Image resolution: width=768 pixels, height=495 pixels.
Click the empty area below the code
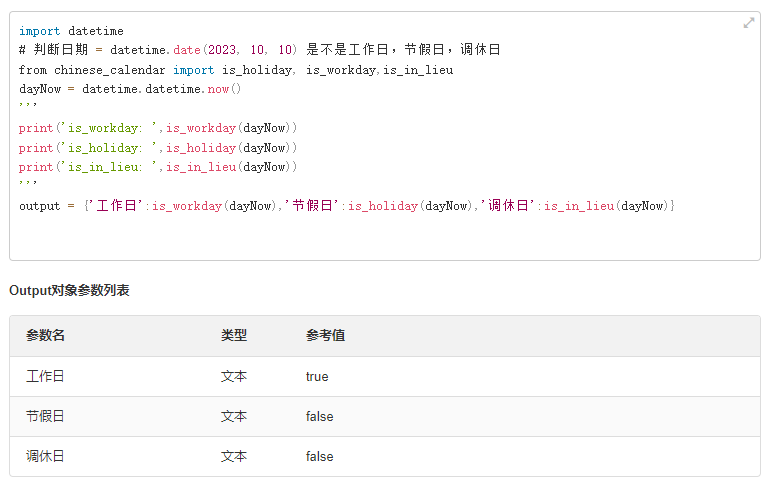coord(384,237)
